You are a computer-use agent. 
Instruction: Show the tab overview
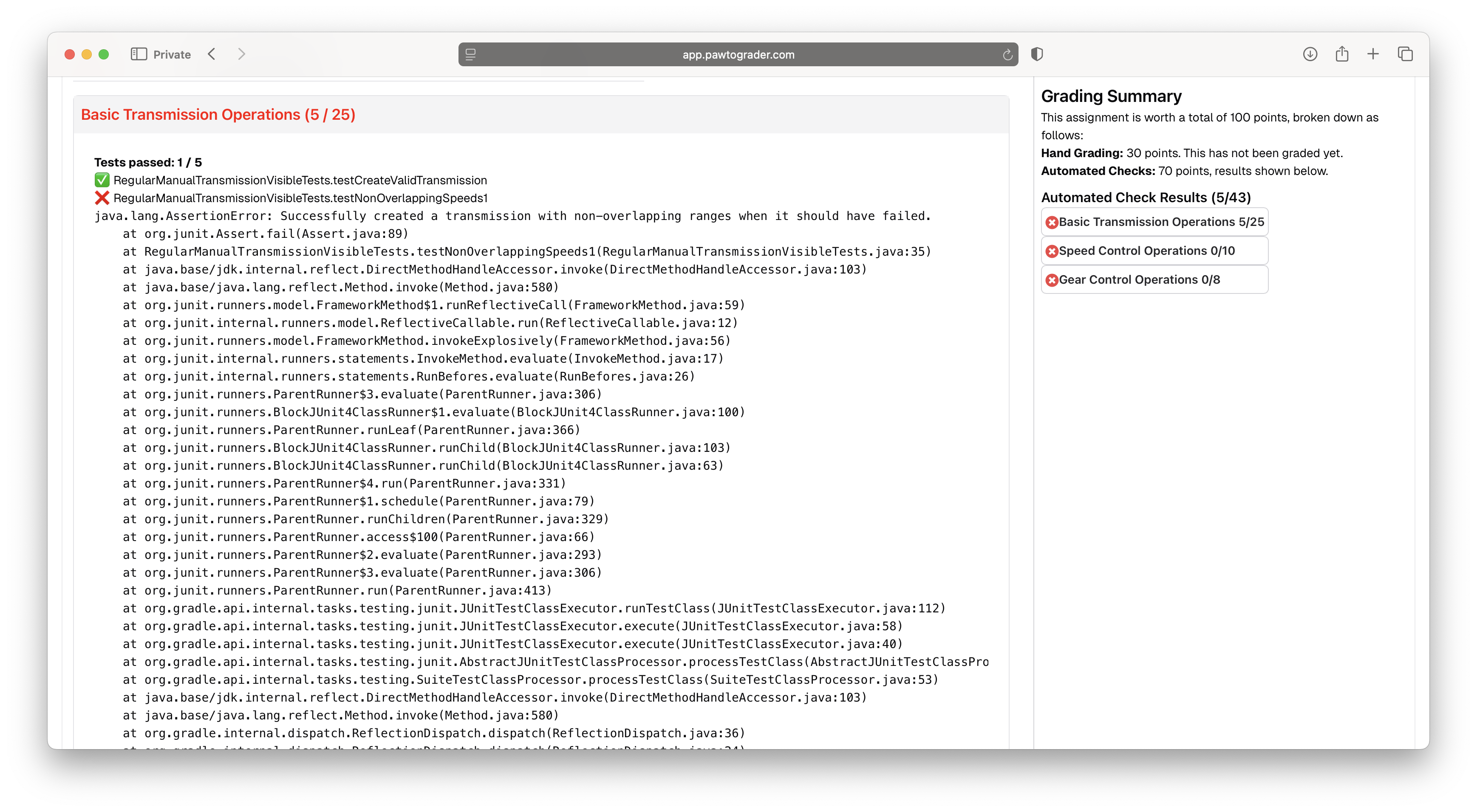click(1405, 54)
